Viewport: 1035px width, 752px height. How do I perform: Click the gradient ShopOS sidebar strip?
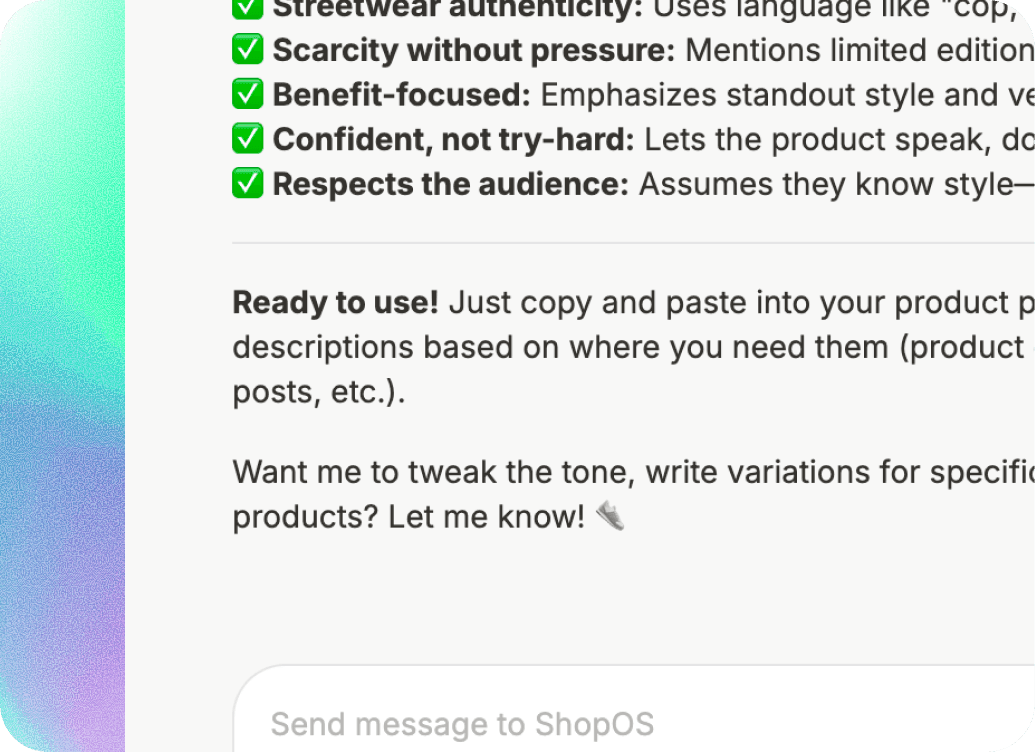click(x=62, y=376)
